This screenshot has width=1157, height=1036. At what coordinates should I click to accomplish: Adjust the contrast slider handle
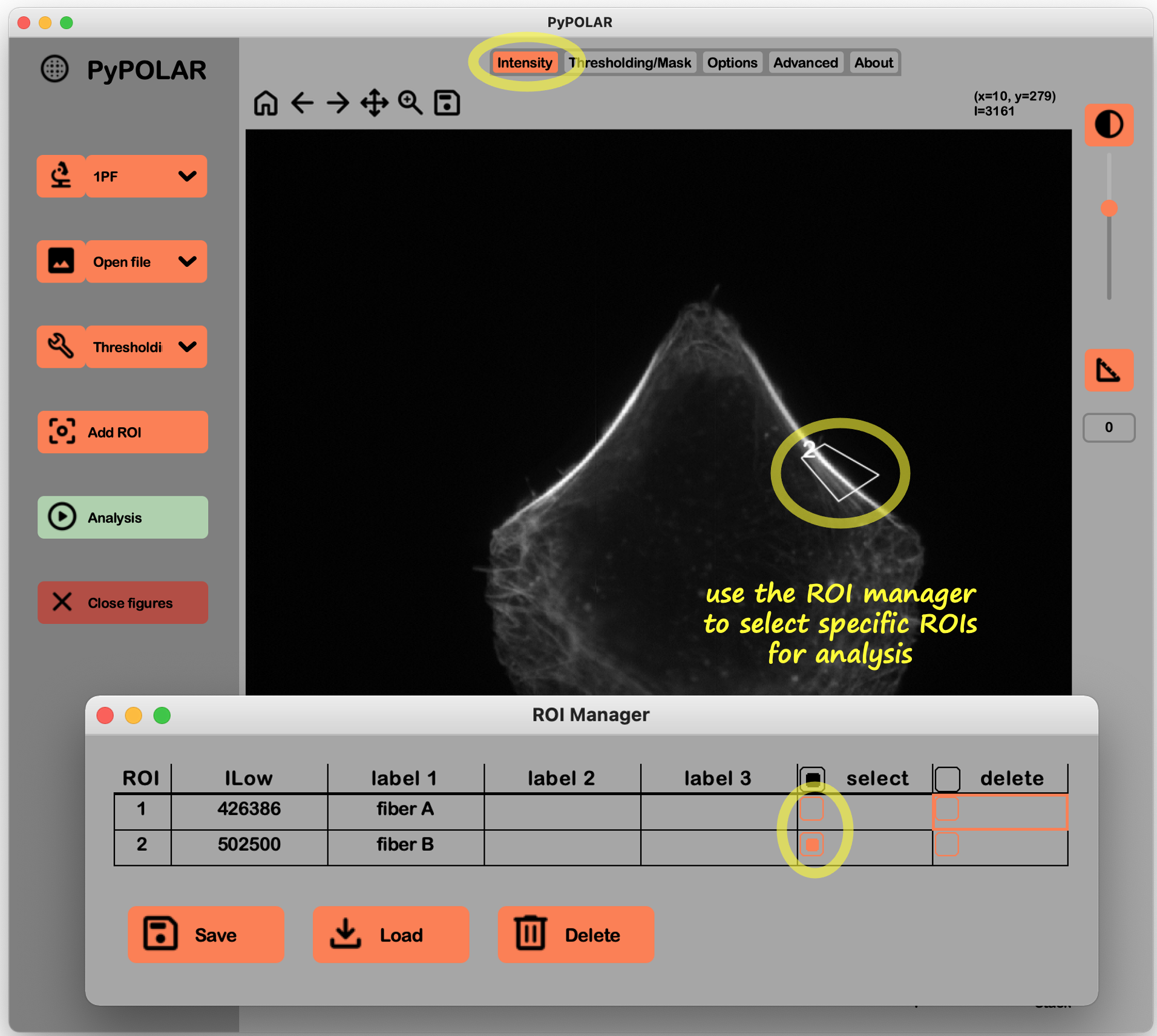1109,208
